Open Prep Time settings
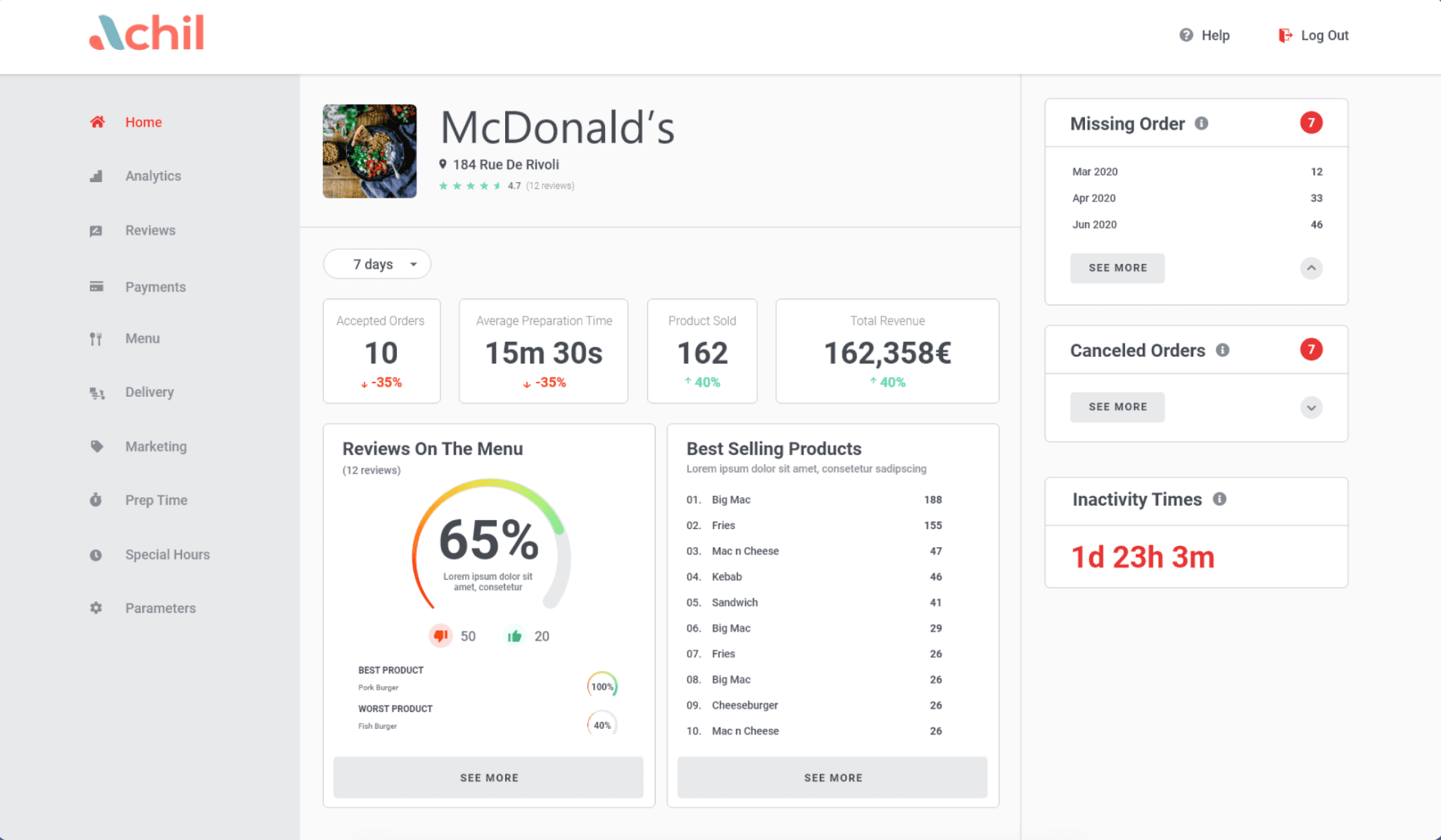The height and width of the screenshot is (840, 1441). click(156, 500)
